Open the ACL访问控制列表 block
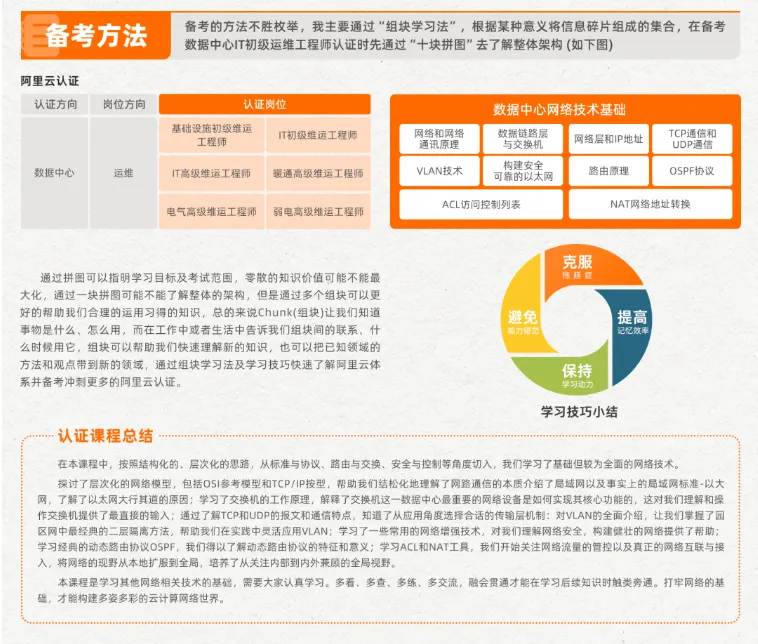 [x=481, y=205]
